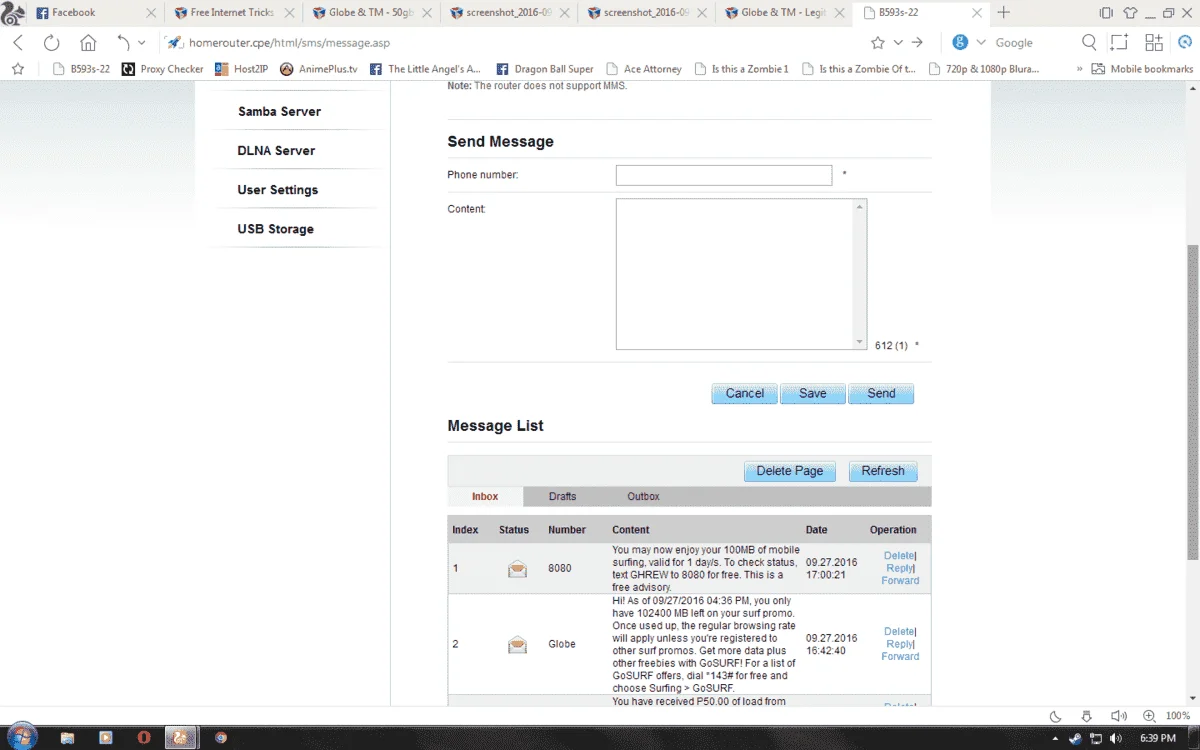Click the Delete Page button
This screenshot has width=1200, height=750.
pyautogui.click(x=790, y=471)
